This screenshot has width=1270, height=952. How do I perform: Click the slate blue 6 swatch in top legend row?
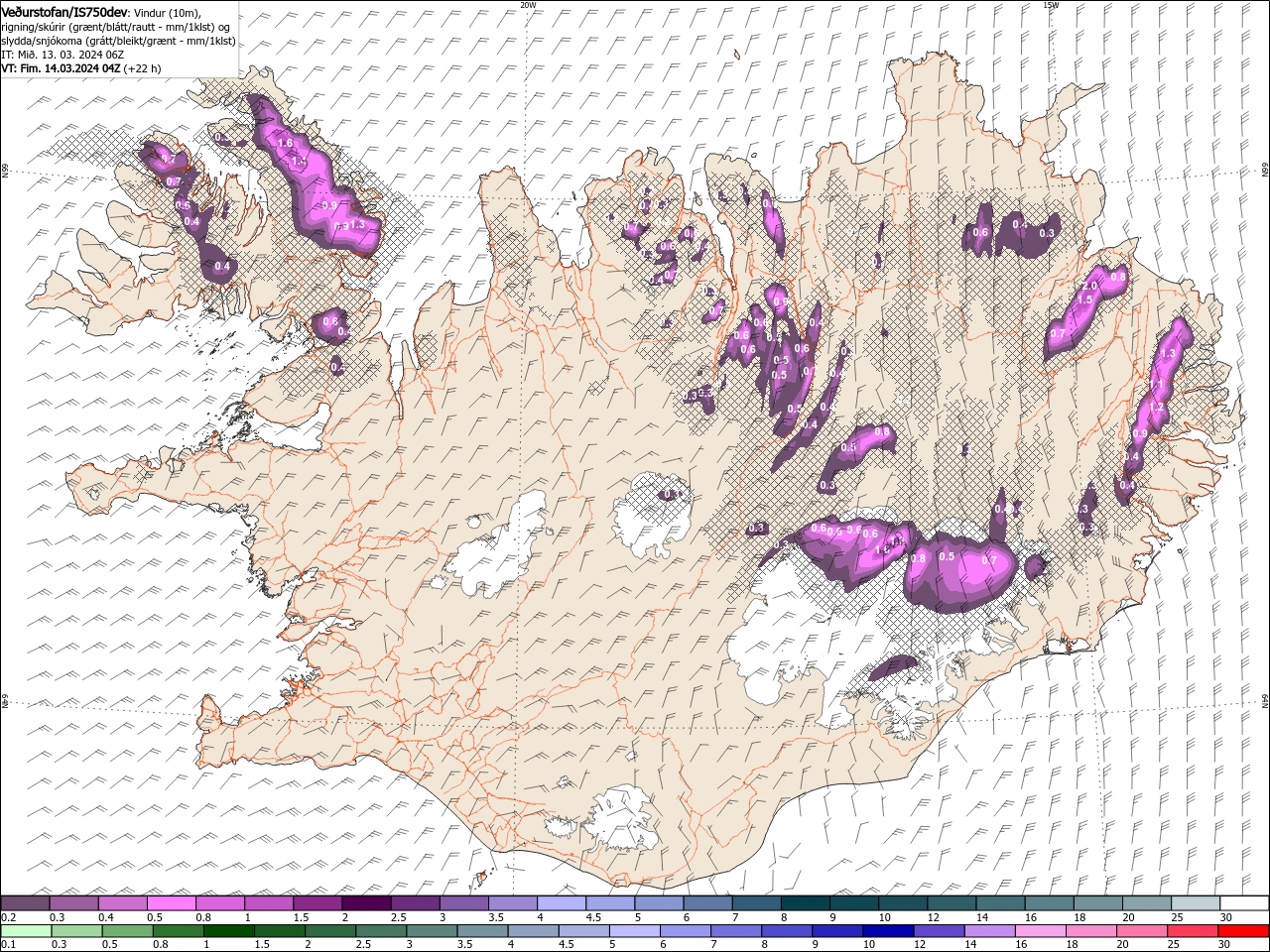[x=708, y=902]
